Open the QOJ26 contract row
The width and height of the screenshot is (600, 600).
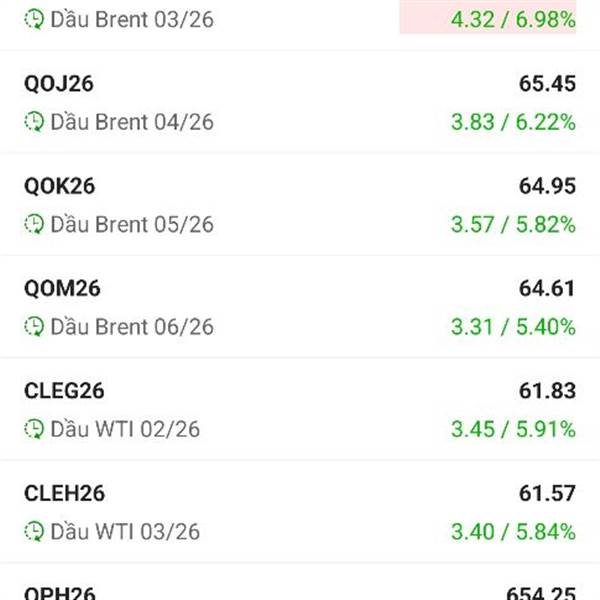[59, 84]
